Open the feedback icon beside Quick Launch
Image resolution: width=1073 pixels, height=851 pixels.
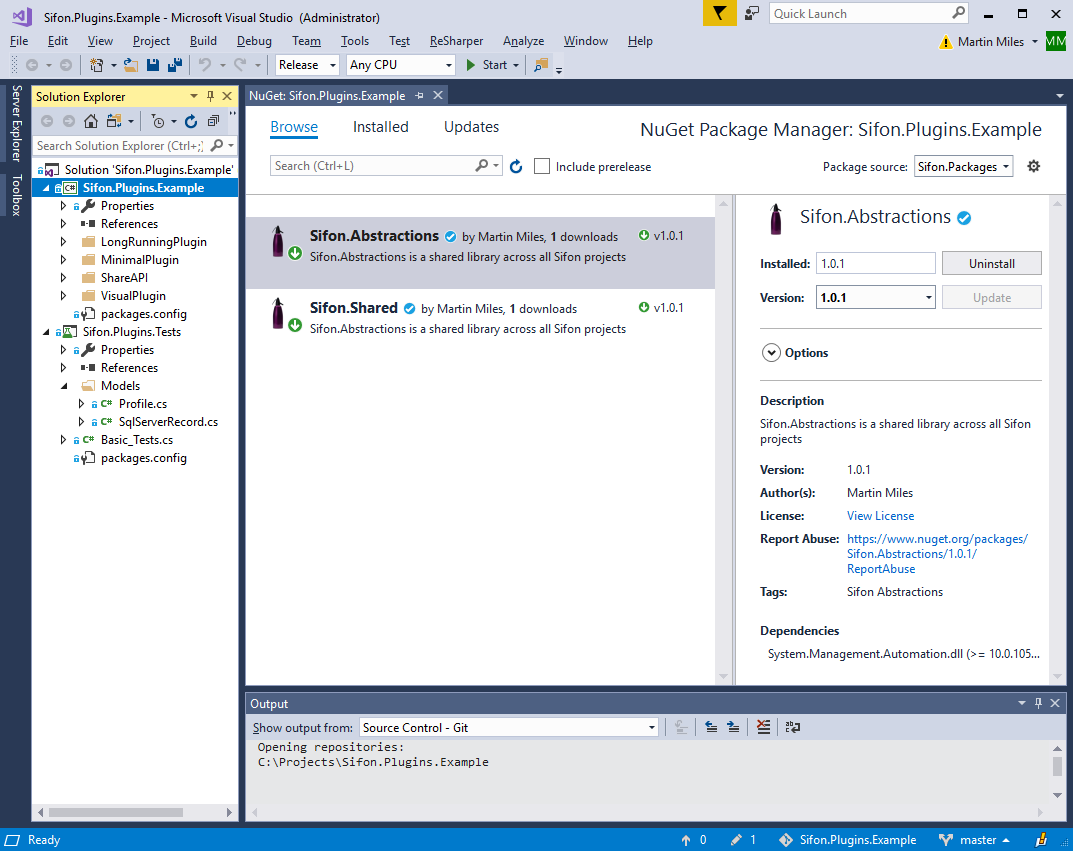tap(752, 14)
